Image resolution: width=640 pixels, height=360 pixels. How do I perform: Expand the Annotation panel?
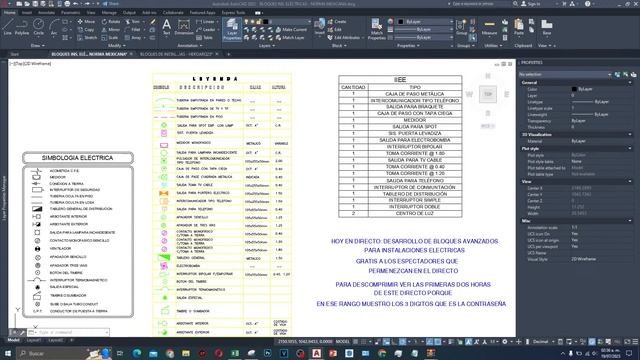coord(190,46)
